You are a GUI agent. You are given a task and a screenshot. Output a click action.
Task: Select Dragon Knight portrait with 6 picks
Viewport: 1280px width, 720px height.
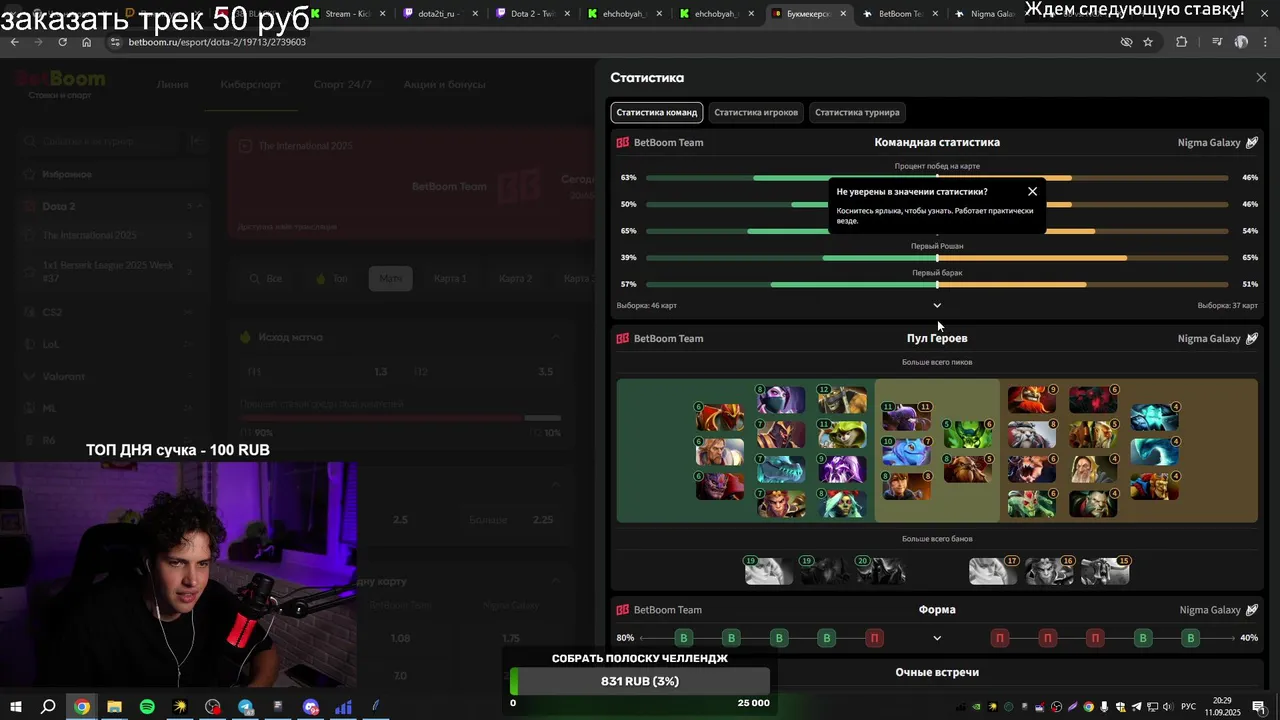(x=720, y=417)
